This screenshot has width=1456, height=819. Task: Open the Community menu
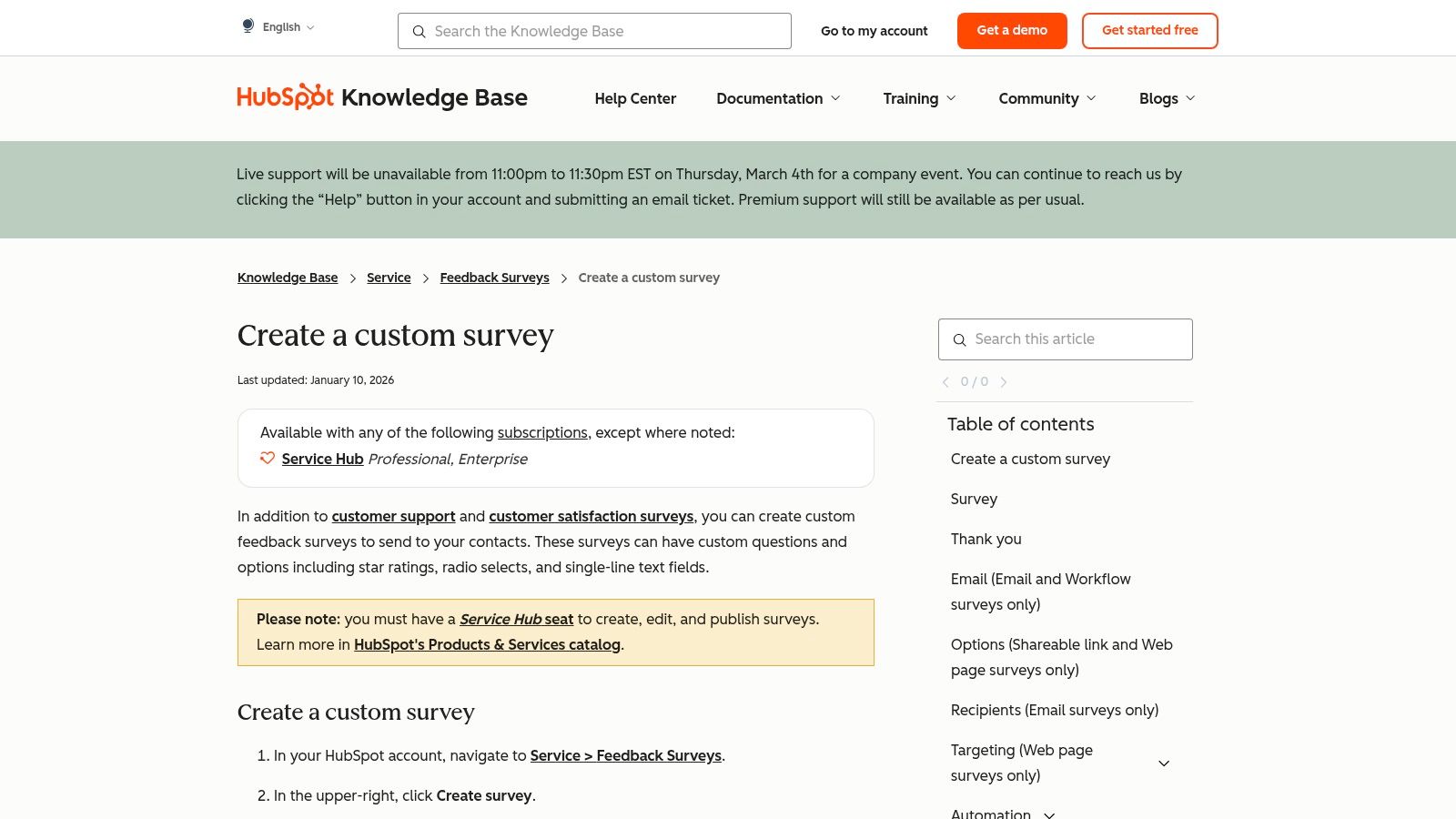1046,98
